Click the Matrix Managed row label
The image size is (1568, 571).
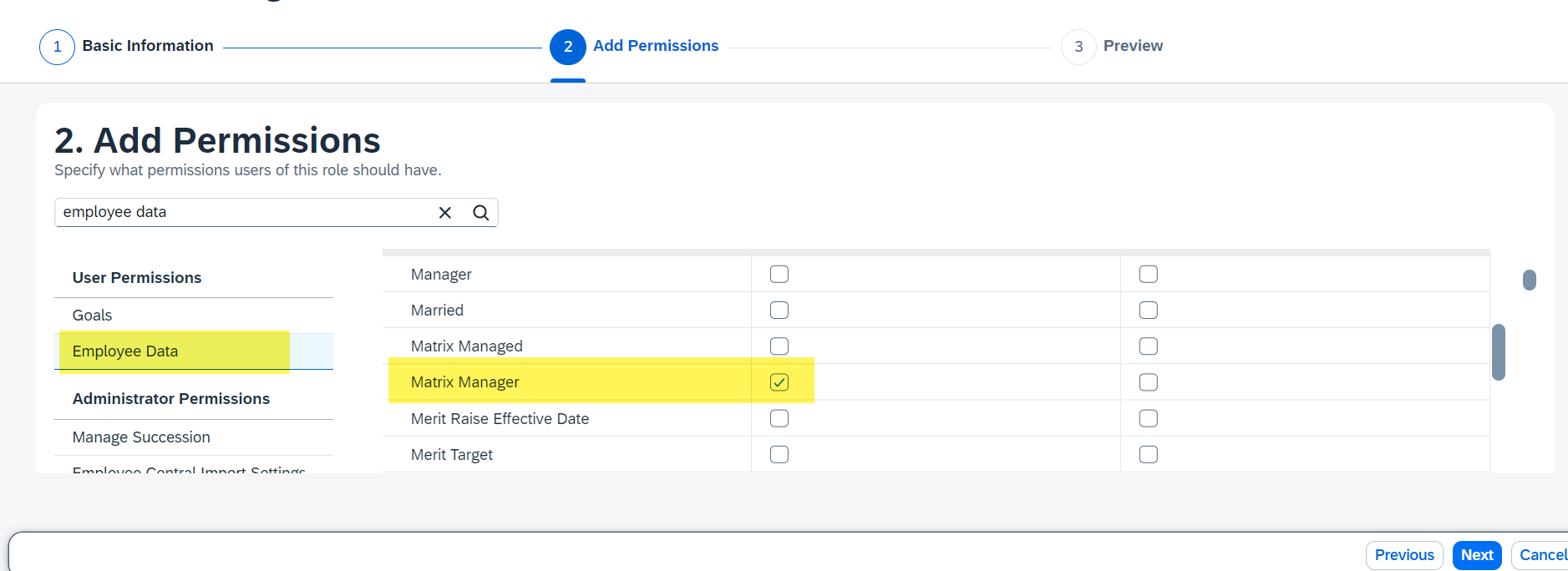(467, 346)
